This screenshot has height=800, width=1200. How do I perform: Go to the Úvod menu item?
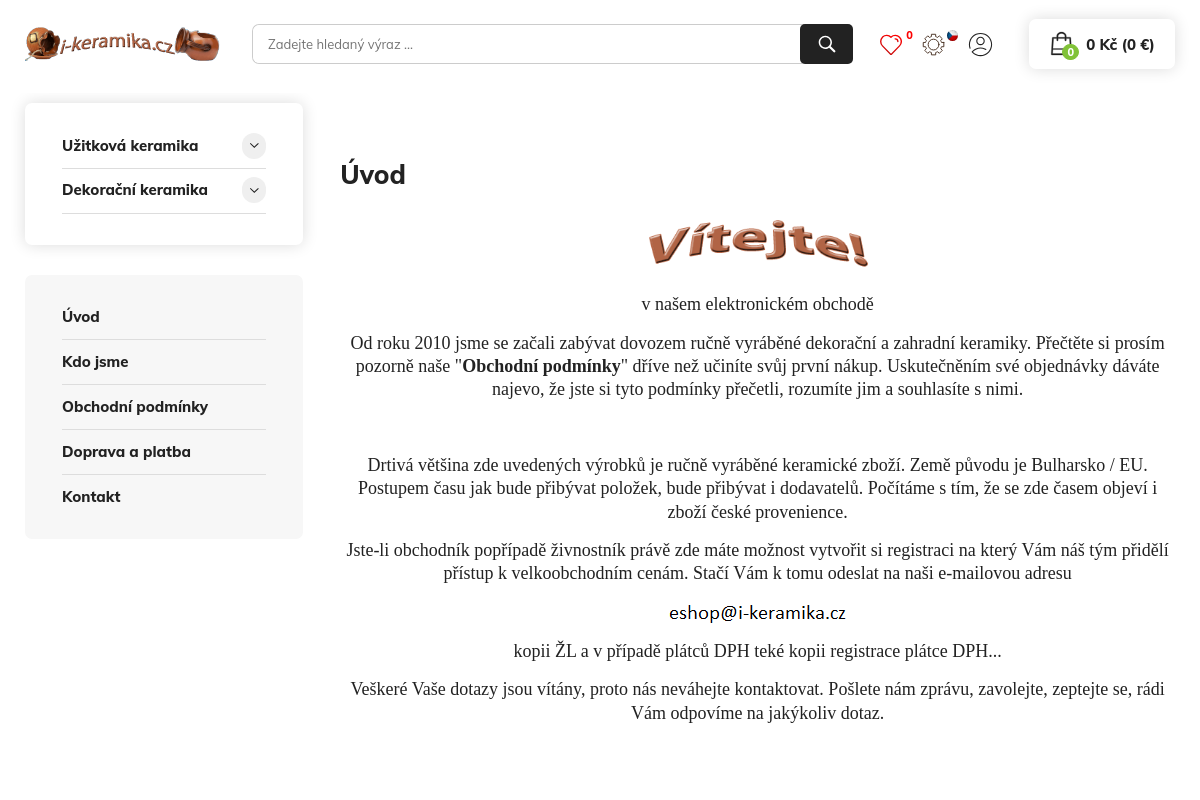pyautogui.click(x=81, y=317)
